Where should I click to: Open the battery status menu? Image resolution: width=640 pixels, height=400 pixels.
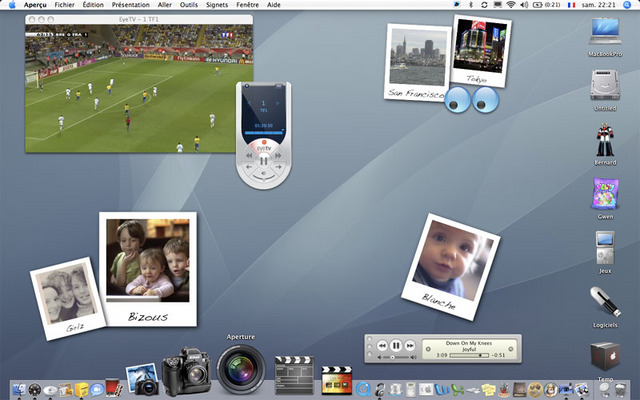[547, 5]
